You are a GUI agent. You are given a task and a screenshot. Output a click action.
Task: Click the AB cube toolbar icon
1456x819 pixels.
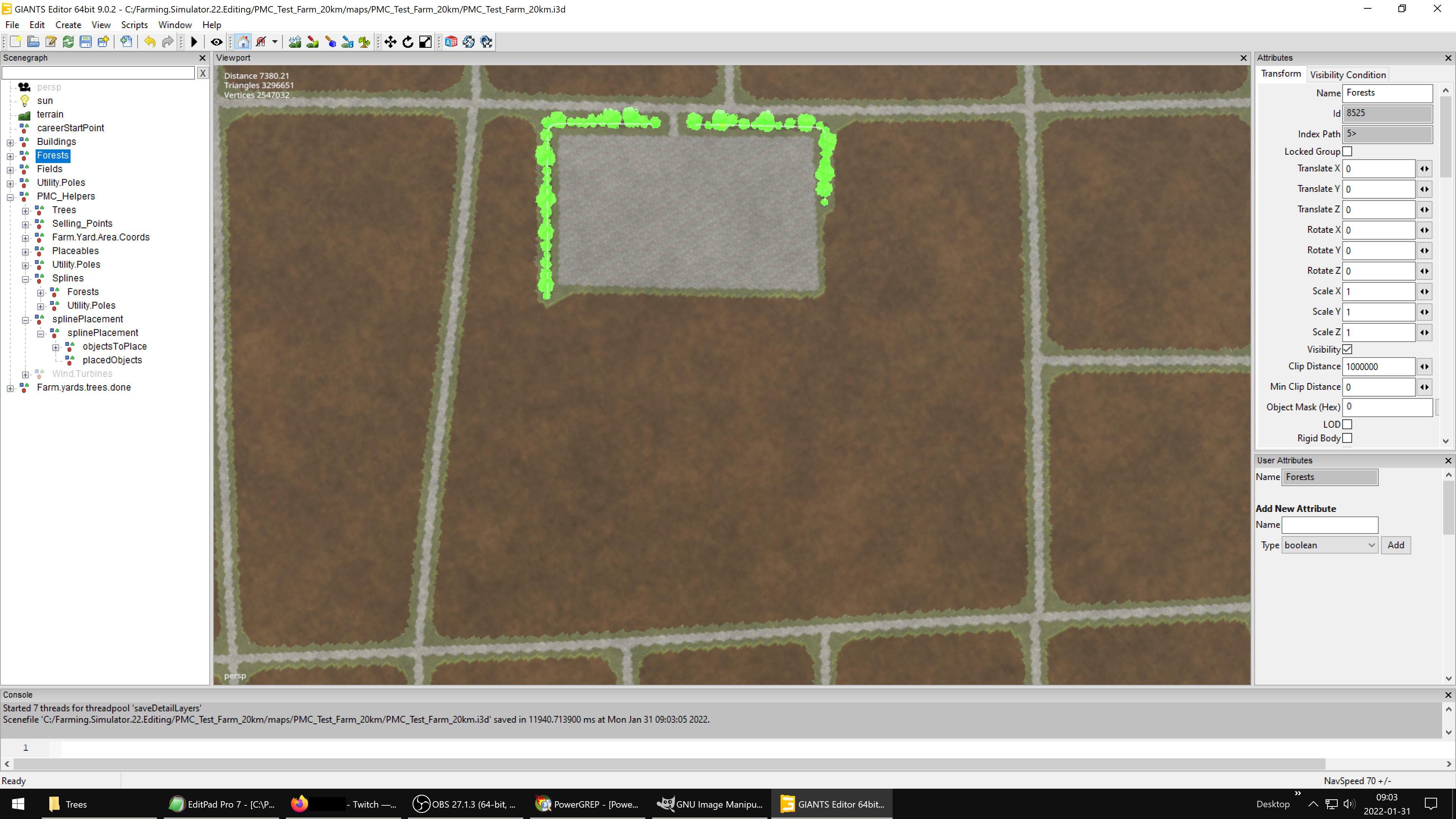pos(451,42)
